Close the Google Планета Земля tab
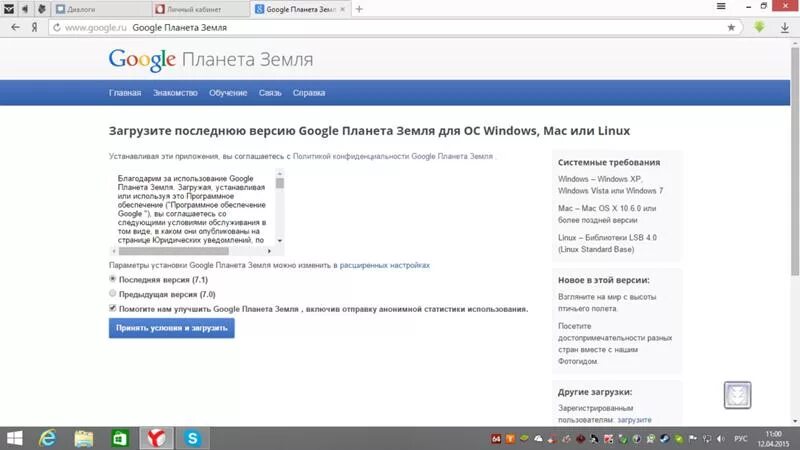Screen dimensions: 800x450 click(342, 9)
